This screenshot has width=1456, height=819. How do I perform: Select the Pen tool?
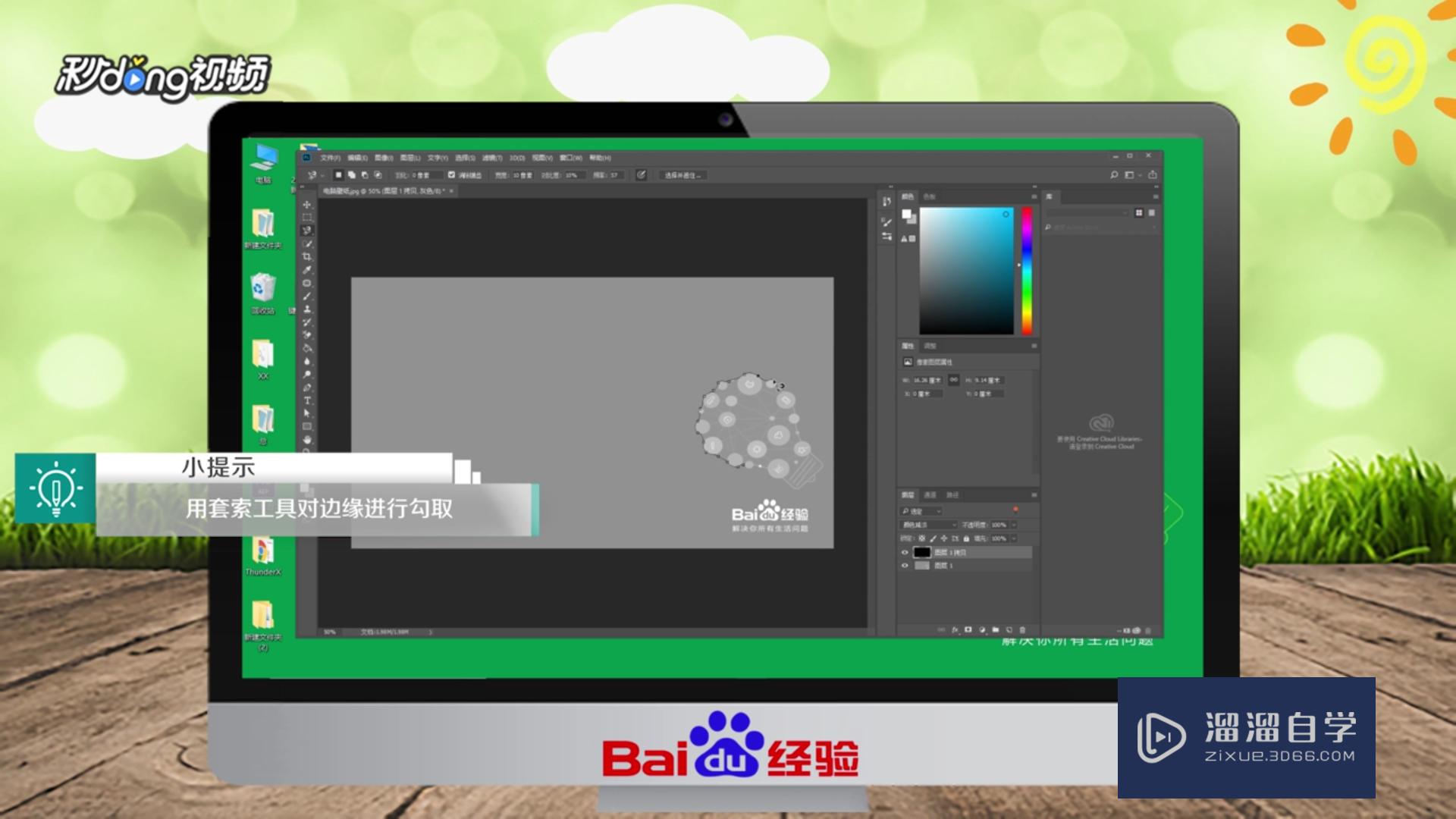coord(307,388)
